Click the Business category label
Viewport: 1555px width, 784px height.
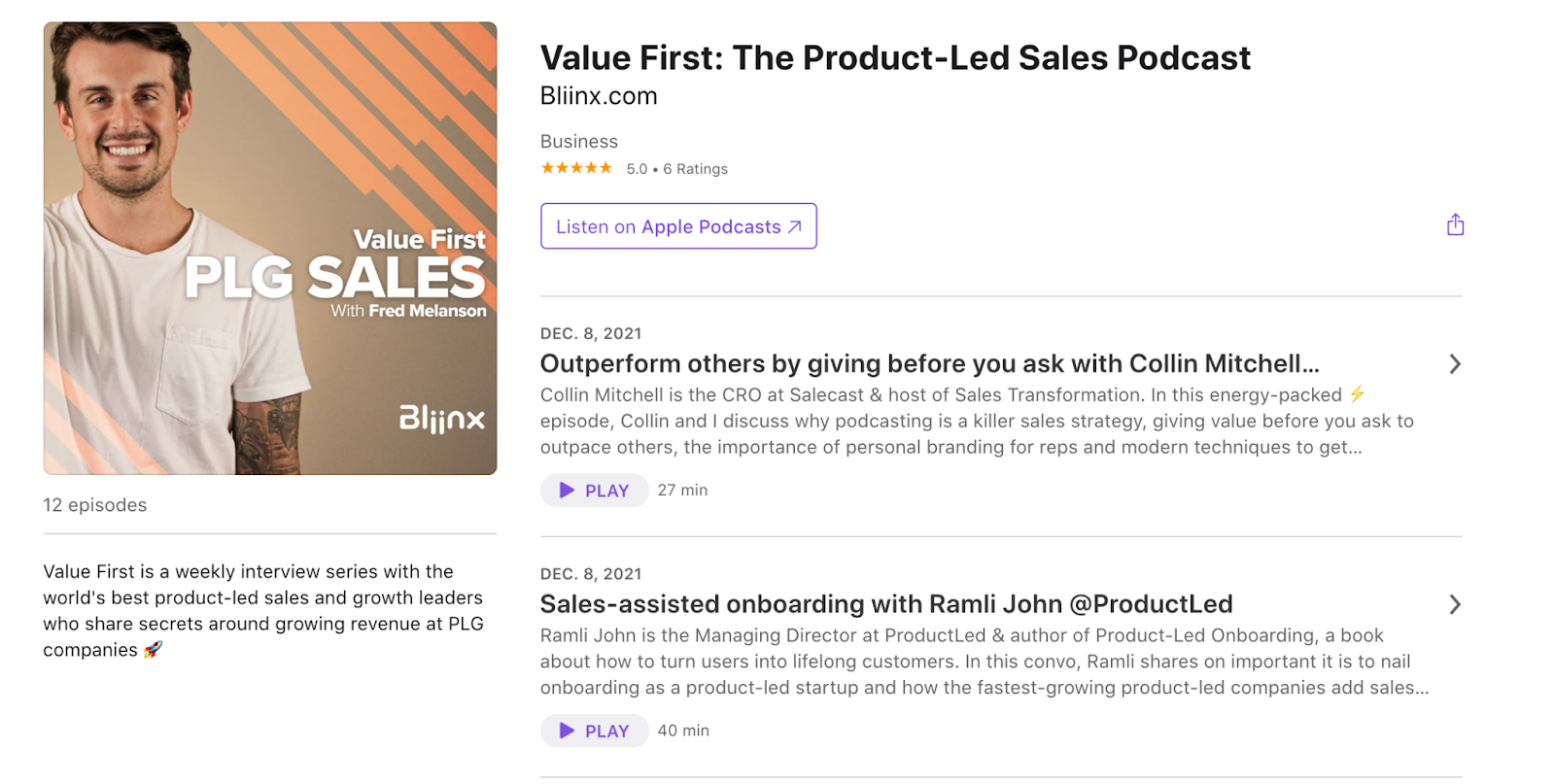[578, 142]
